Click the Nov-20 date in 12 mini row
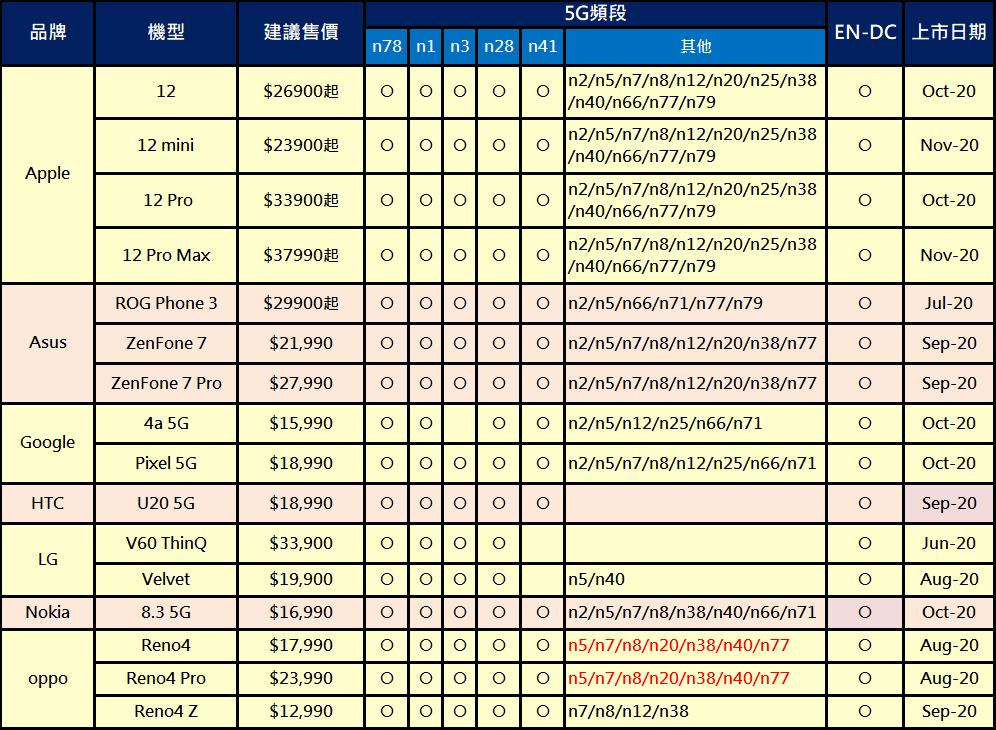The image size is (996, 730). (949, 145)
